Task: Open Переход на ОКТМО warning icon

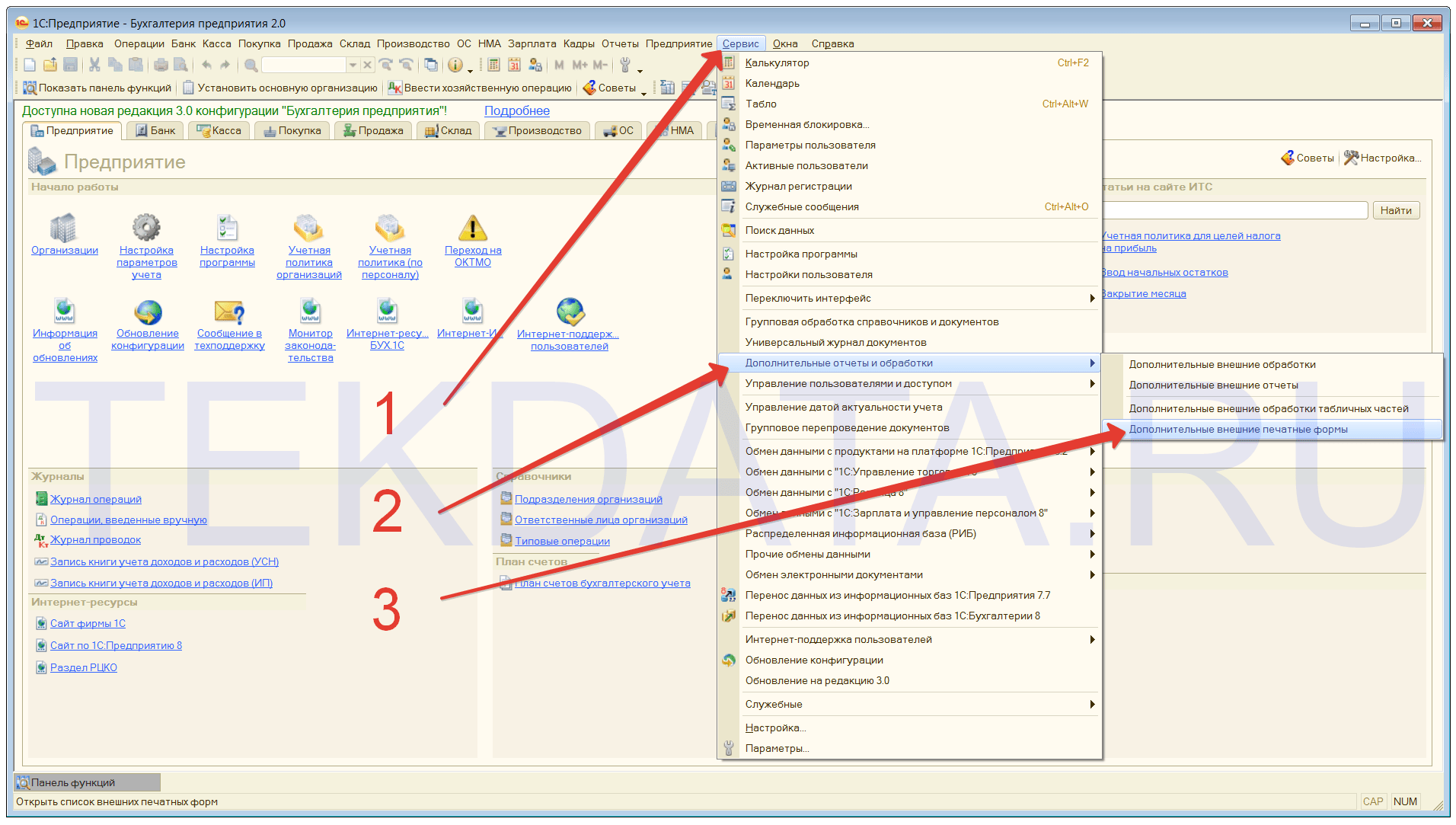Action: pyautogui.click(x=473, y=228)
